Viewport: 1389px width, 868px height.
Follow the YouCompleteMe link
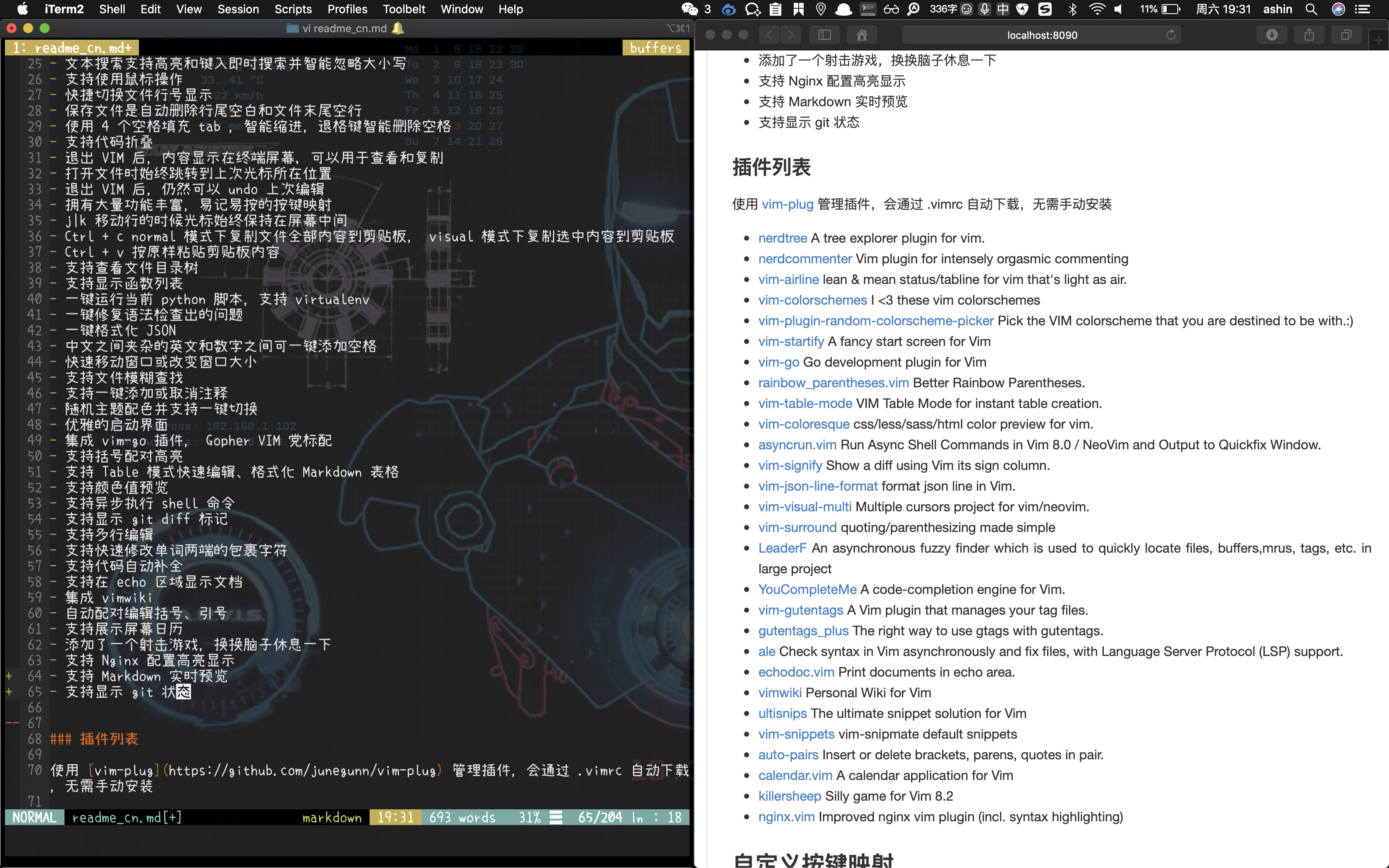807,589
